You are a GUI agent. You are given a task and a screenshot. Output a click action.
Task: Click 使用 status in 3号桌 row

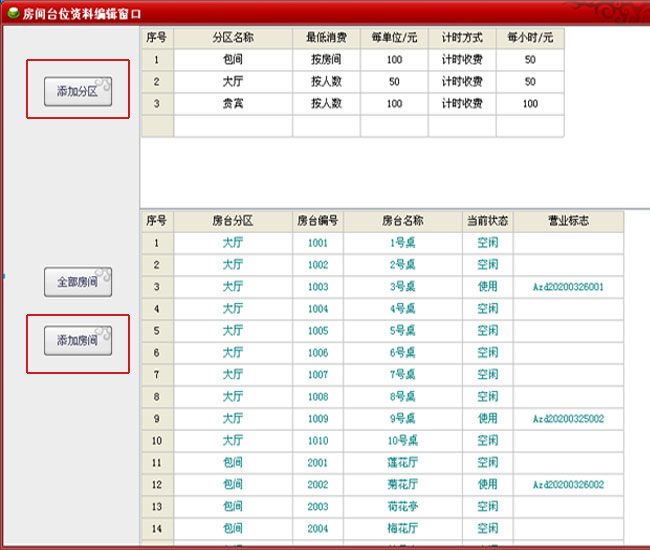(x=488, y=287)
